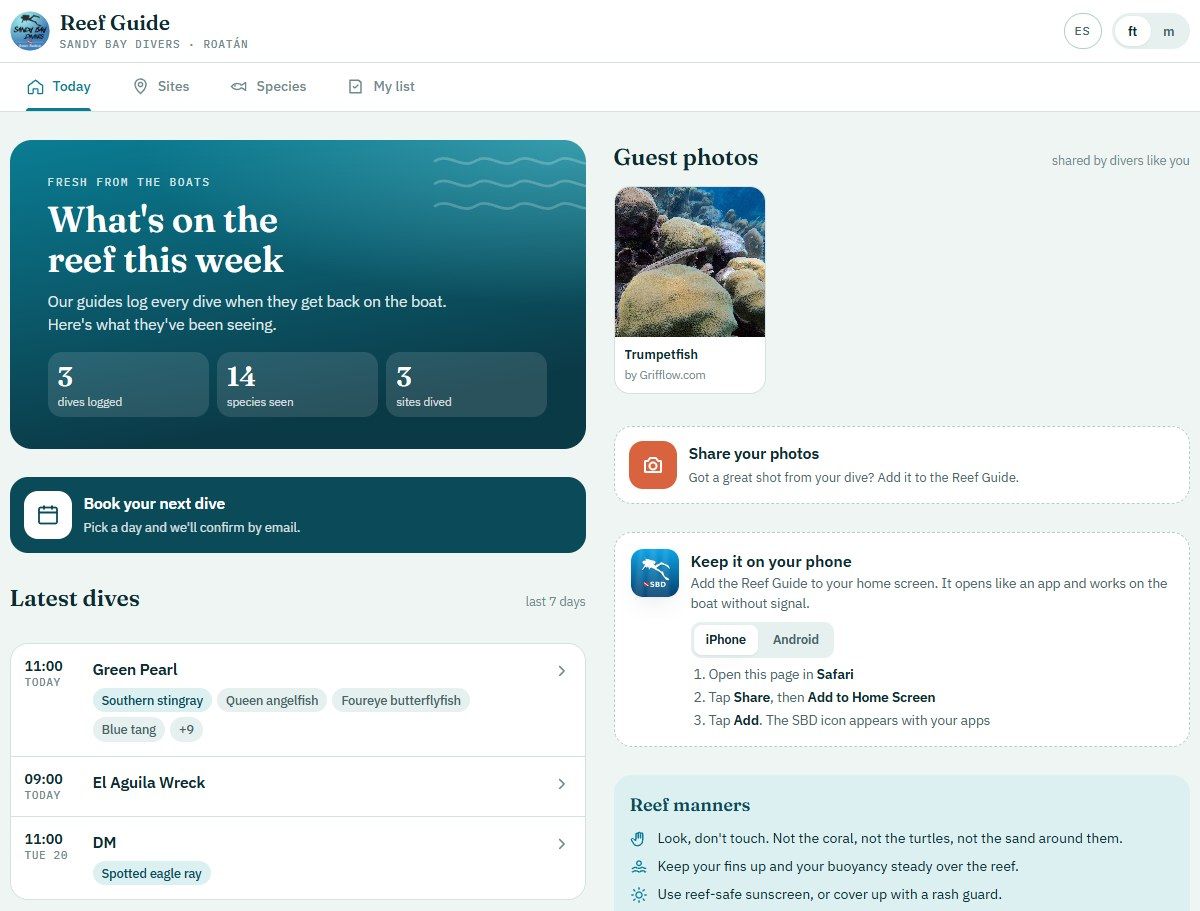Expand the DM dive chevron
1200x911 pixels.
562,844
